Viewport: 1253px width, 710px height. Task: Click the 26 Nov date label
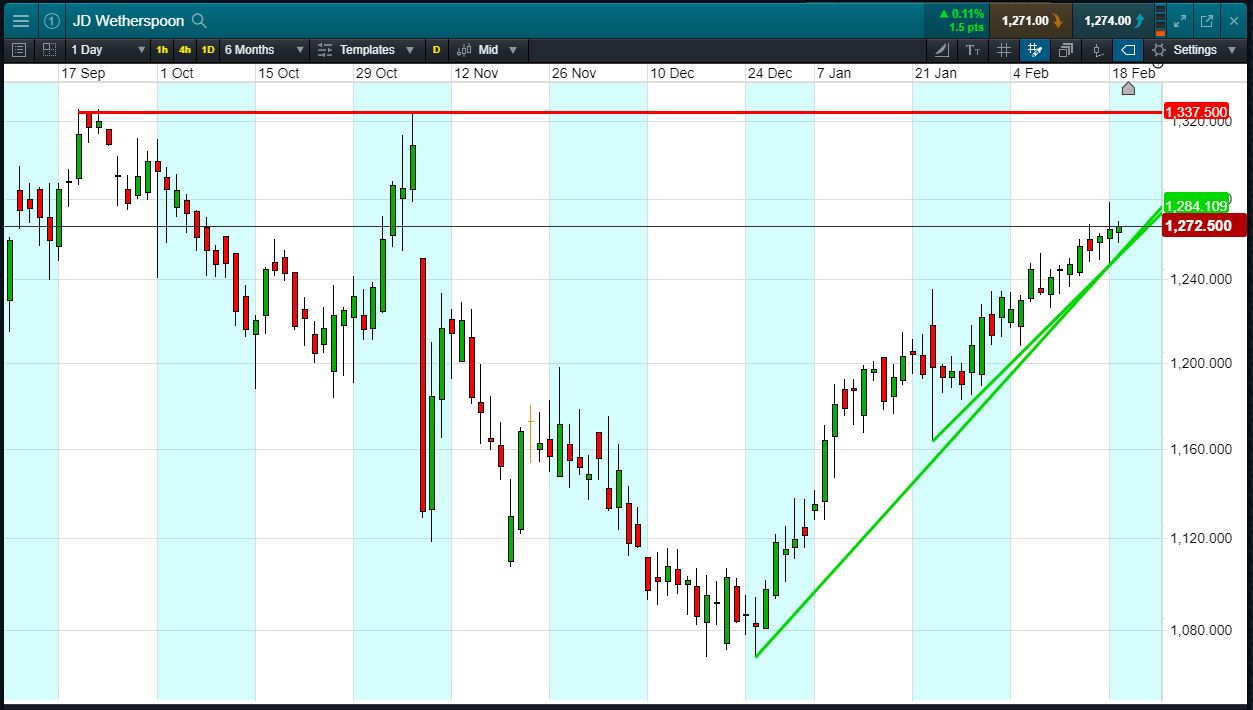tap(574, 73)
